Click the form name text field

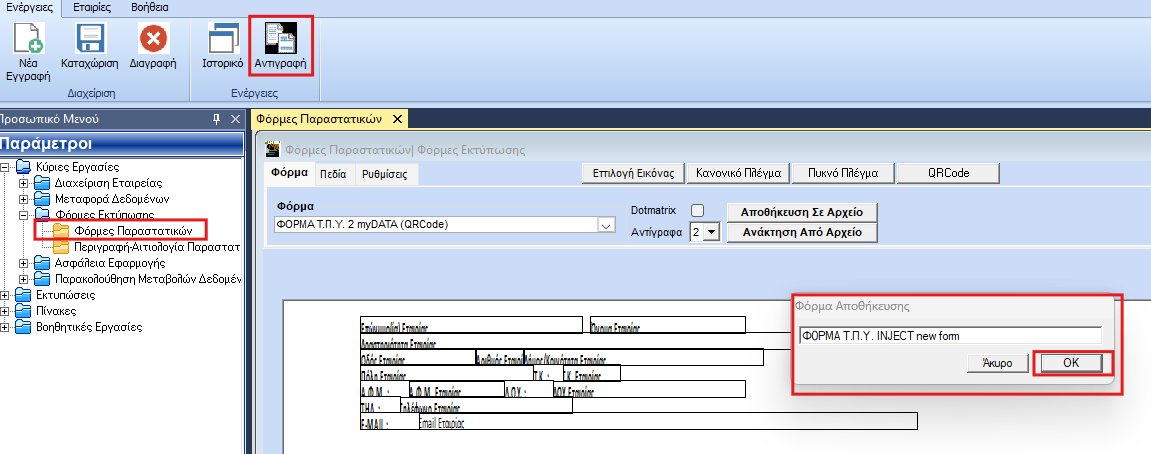pyautogui.click(x=950, y=335)
